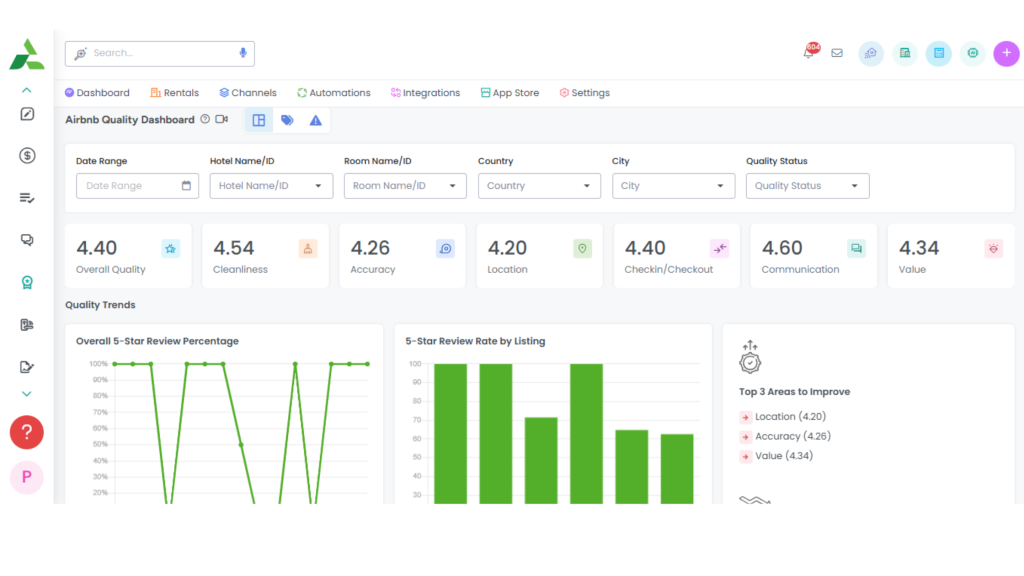This screenshot has height=576, width=1024.
Task: Open the Country dropdown
Action: point(539,186)
